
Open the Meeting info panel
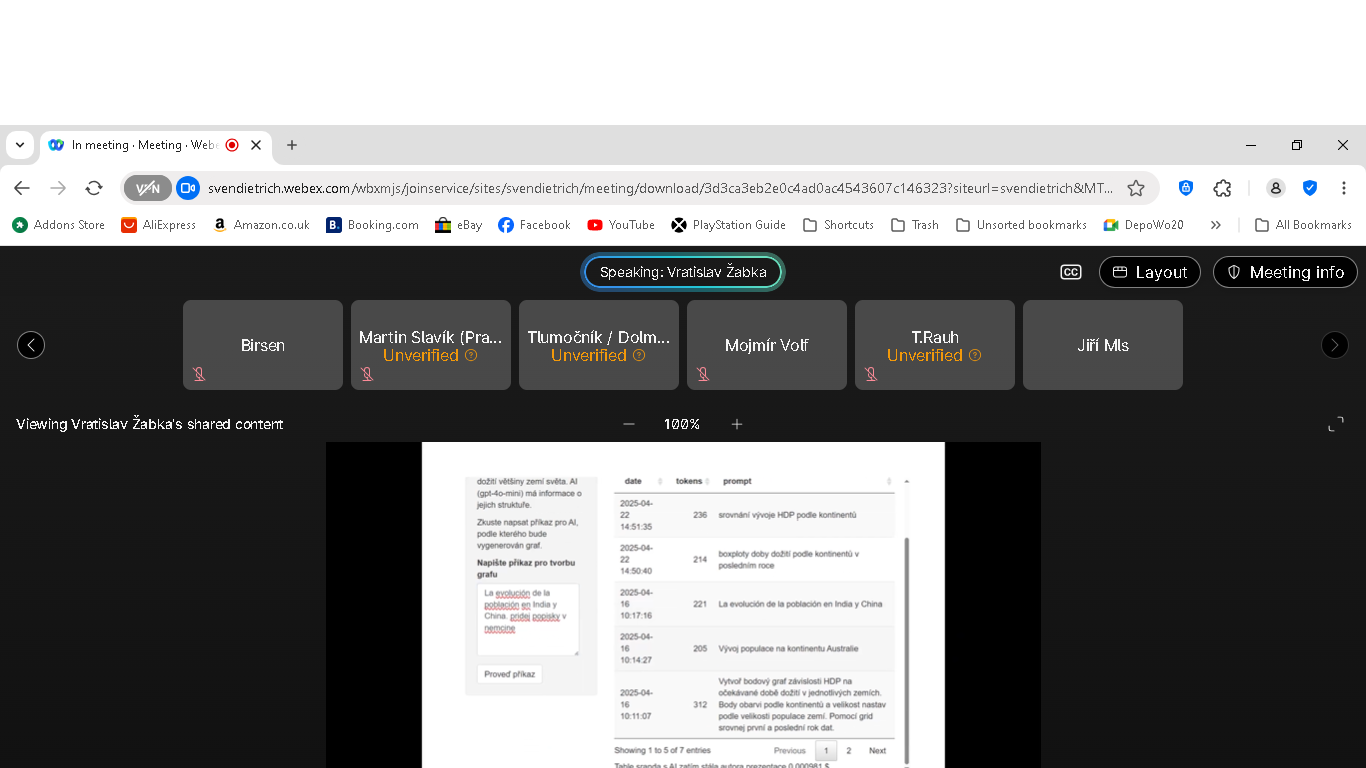point(1285,272)
